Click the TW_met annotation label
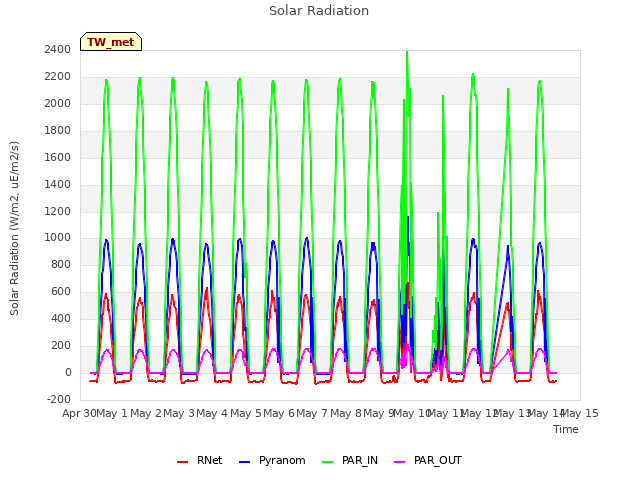The width and height of the screenshot is (640, 480). 111,42
